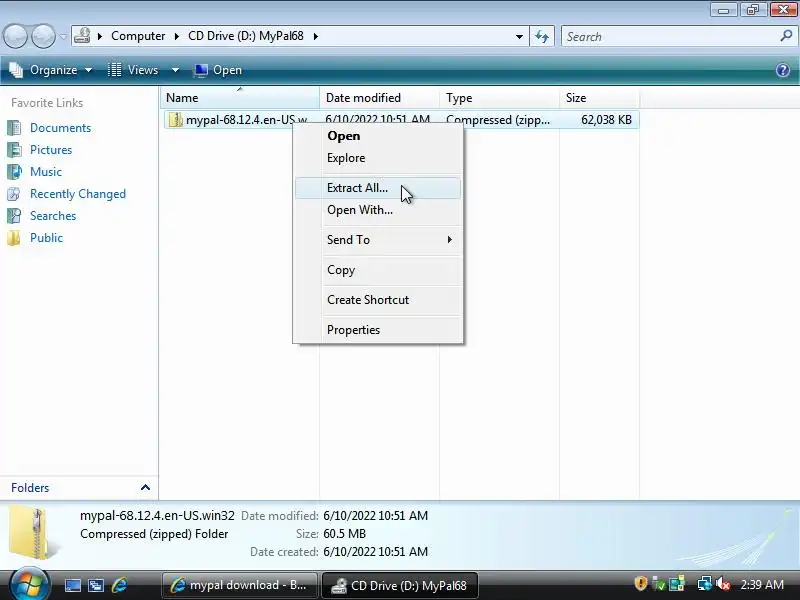Expand the arrow after Computer breadcrumb
Screen dimensions: 800x600
click(x=177, y=36)
